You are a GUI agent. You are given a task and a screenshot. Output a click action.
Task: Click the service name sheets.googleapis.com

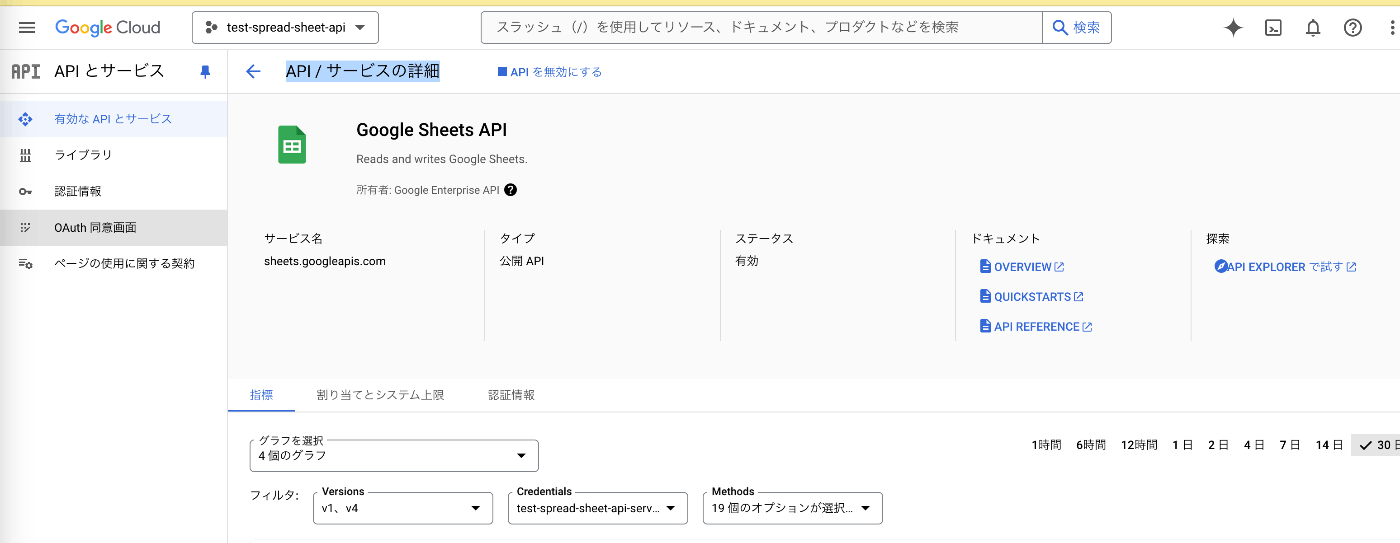pyautogui.click(x=325, y=261)
